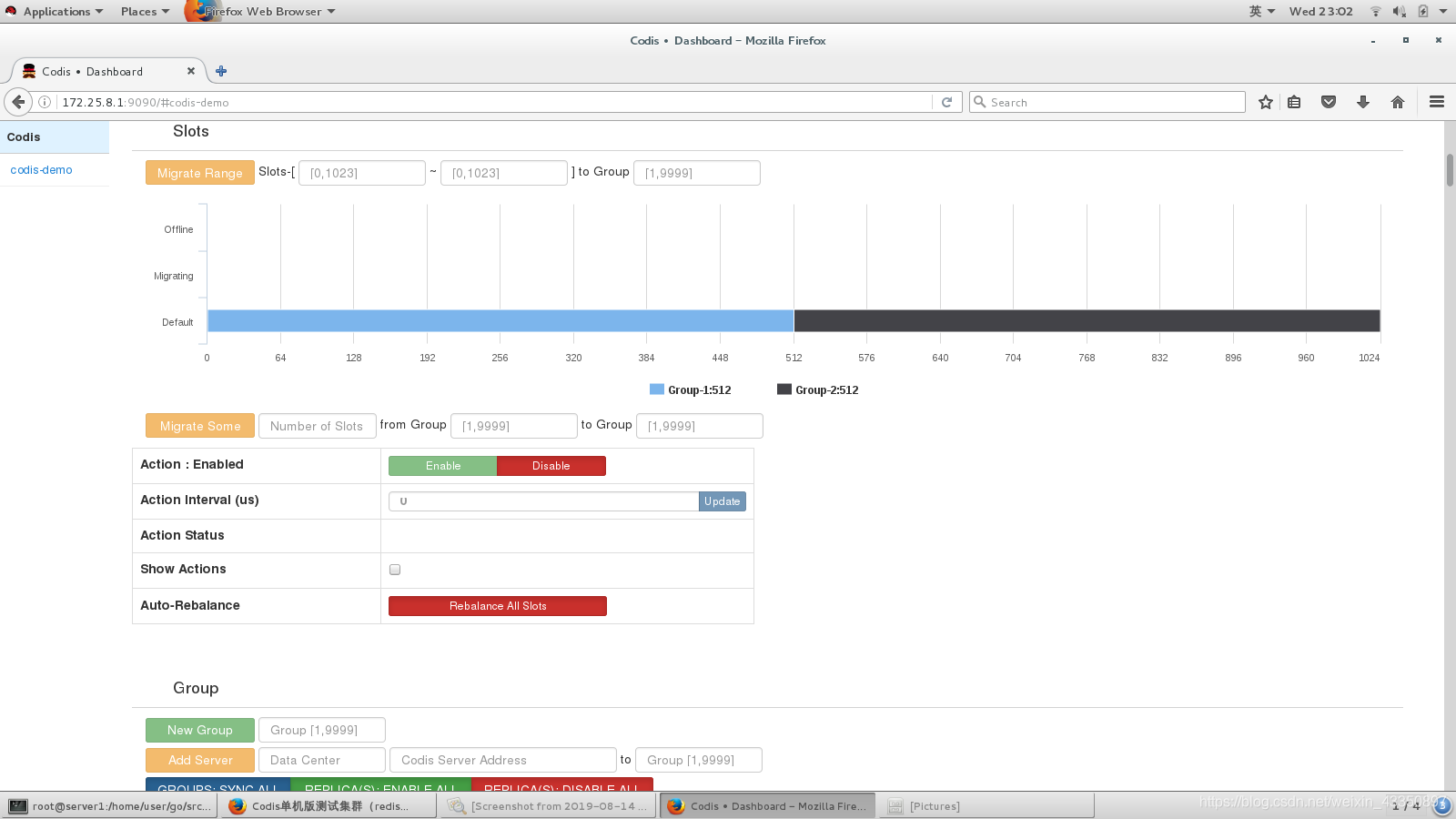
Task: Reload the page with the refresh icon
Action: [946, 102]
